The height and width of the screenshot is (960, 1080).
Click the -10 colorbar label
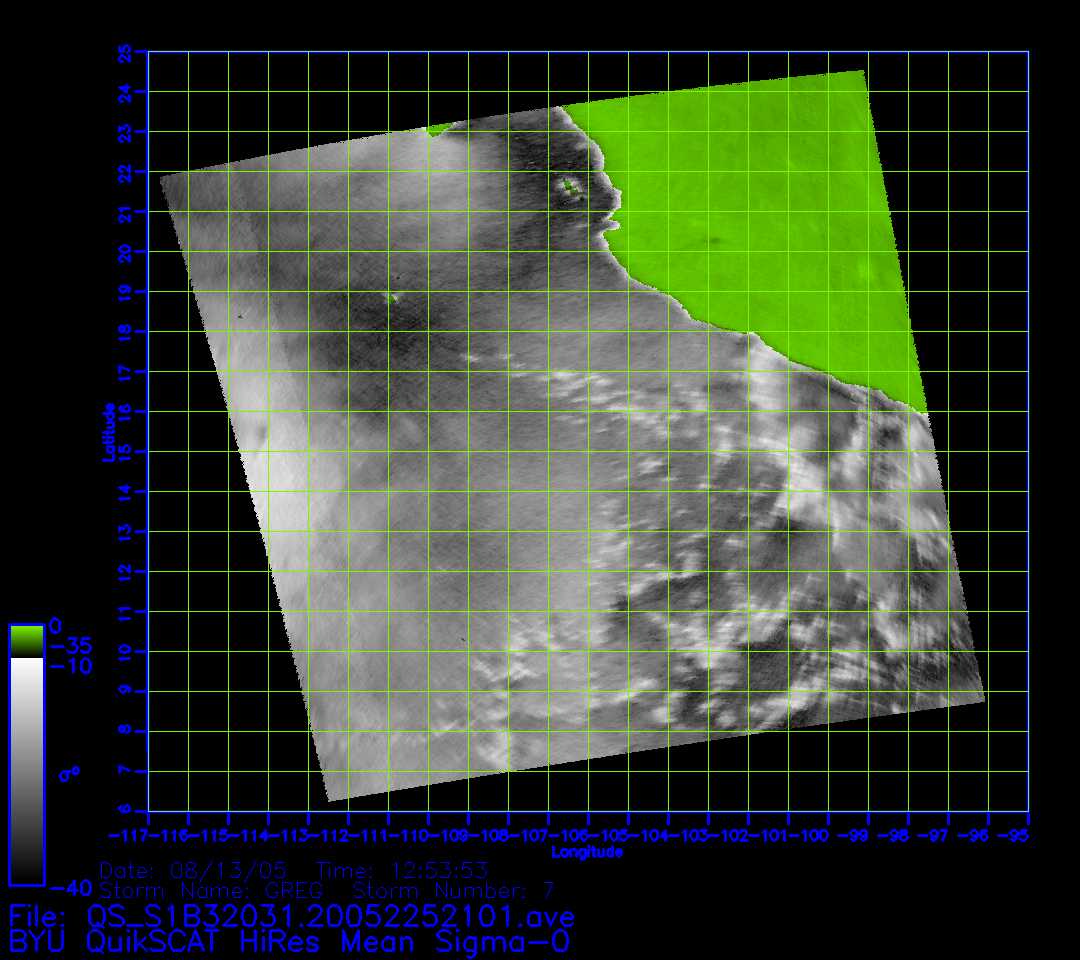pyautogui.click(x=70, y=666)
